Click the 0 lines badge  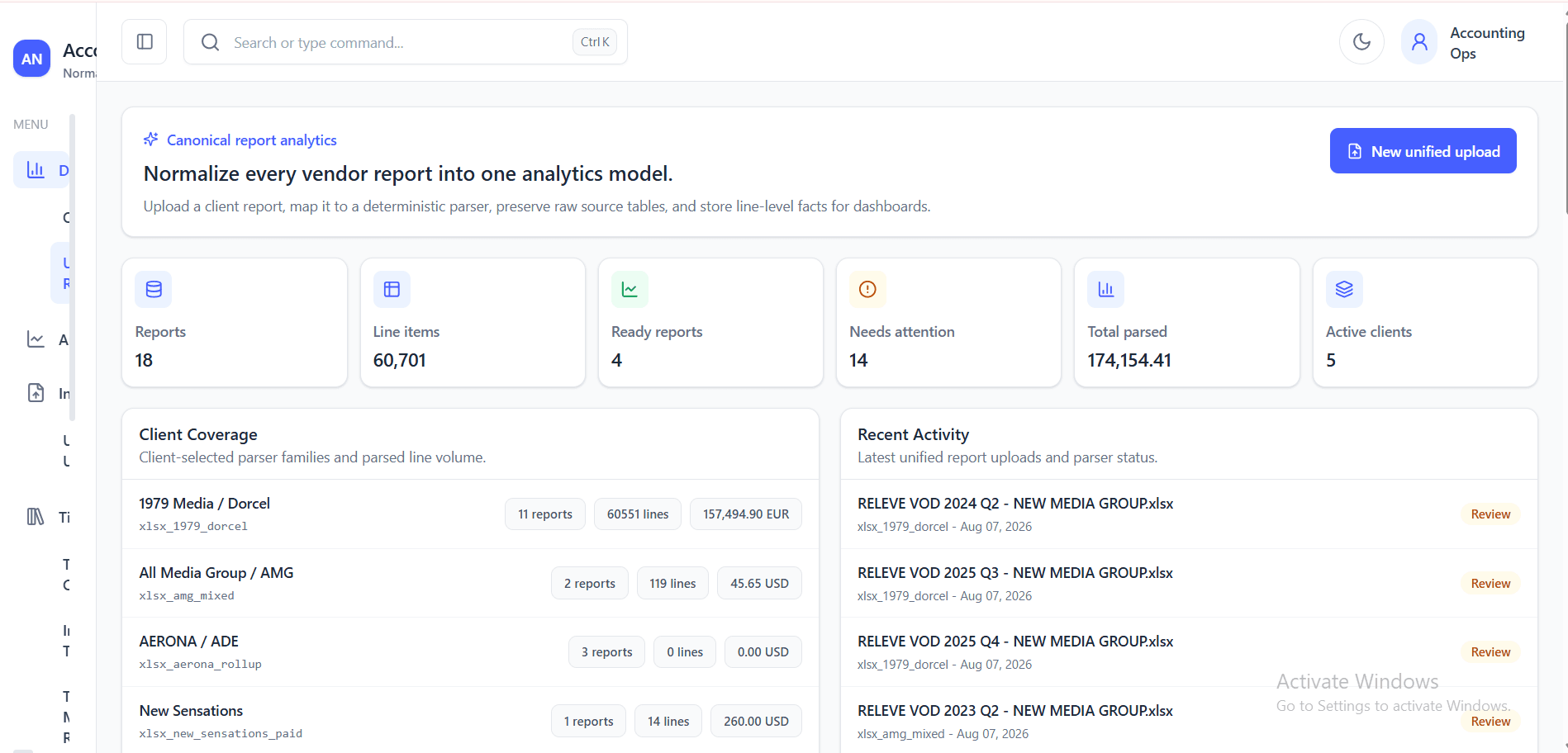685,651
